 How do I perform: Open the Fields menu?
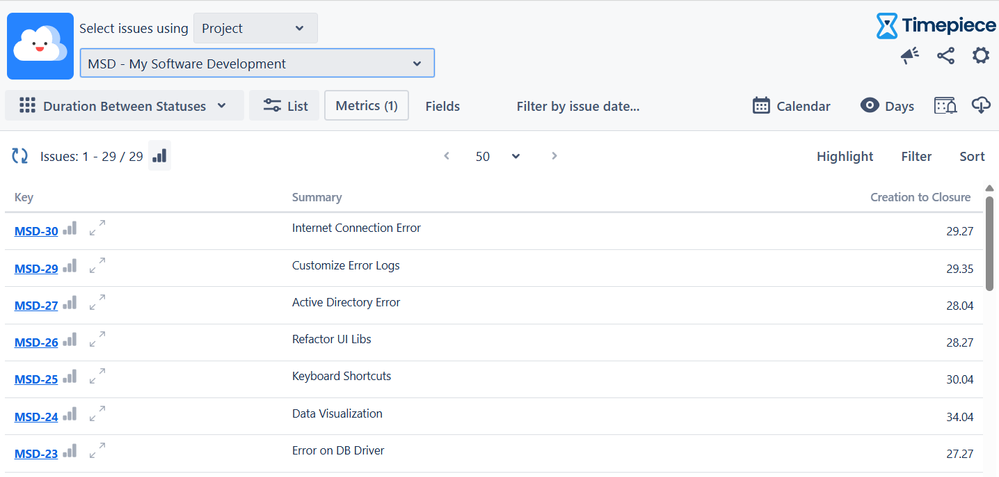(x=443, y=106)
